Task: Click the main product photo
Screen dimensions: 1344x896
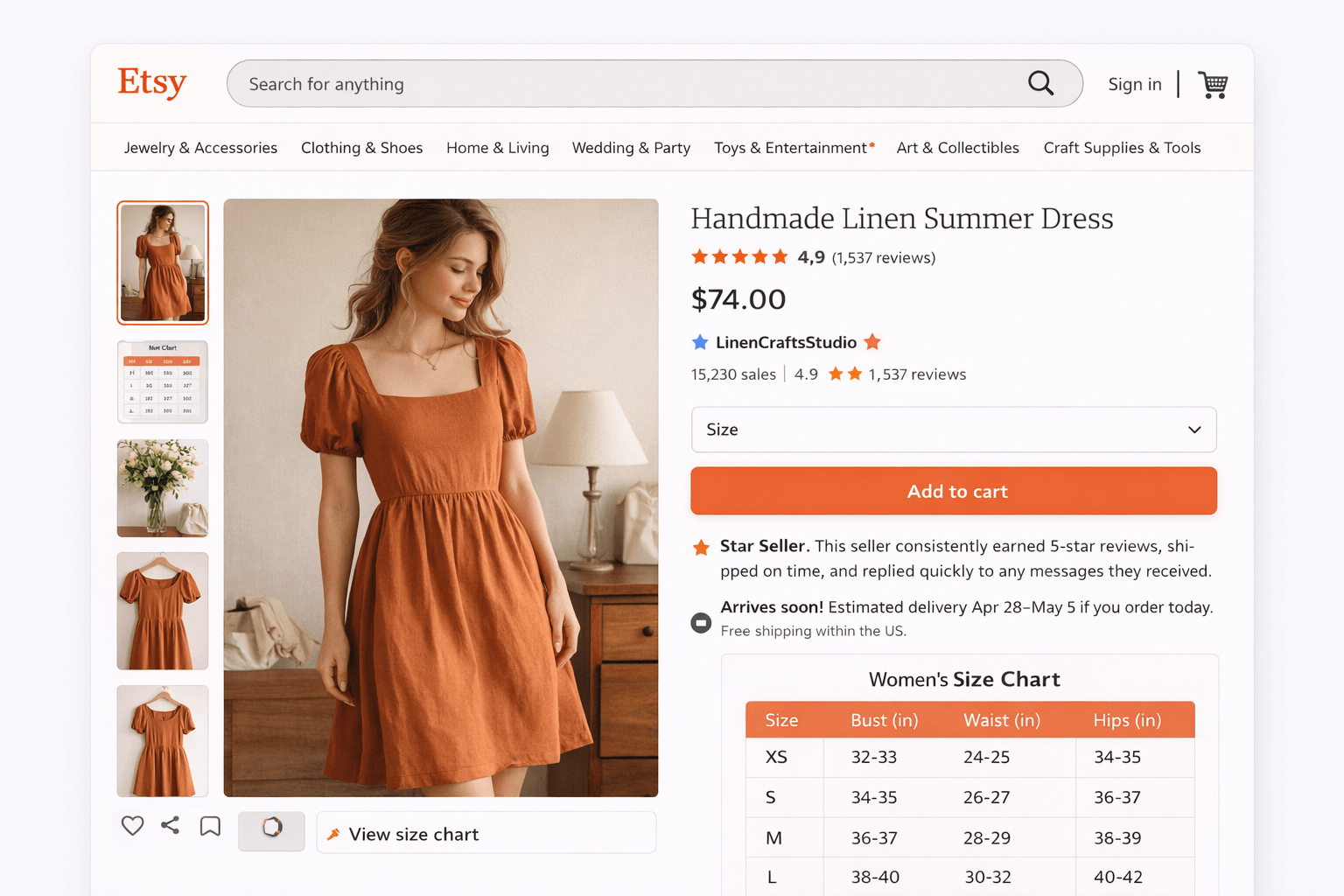Action: coord(441,498)
